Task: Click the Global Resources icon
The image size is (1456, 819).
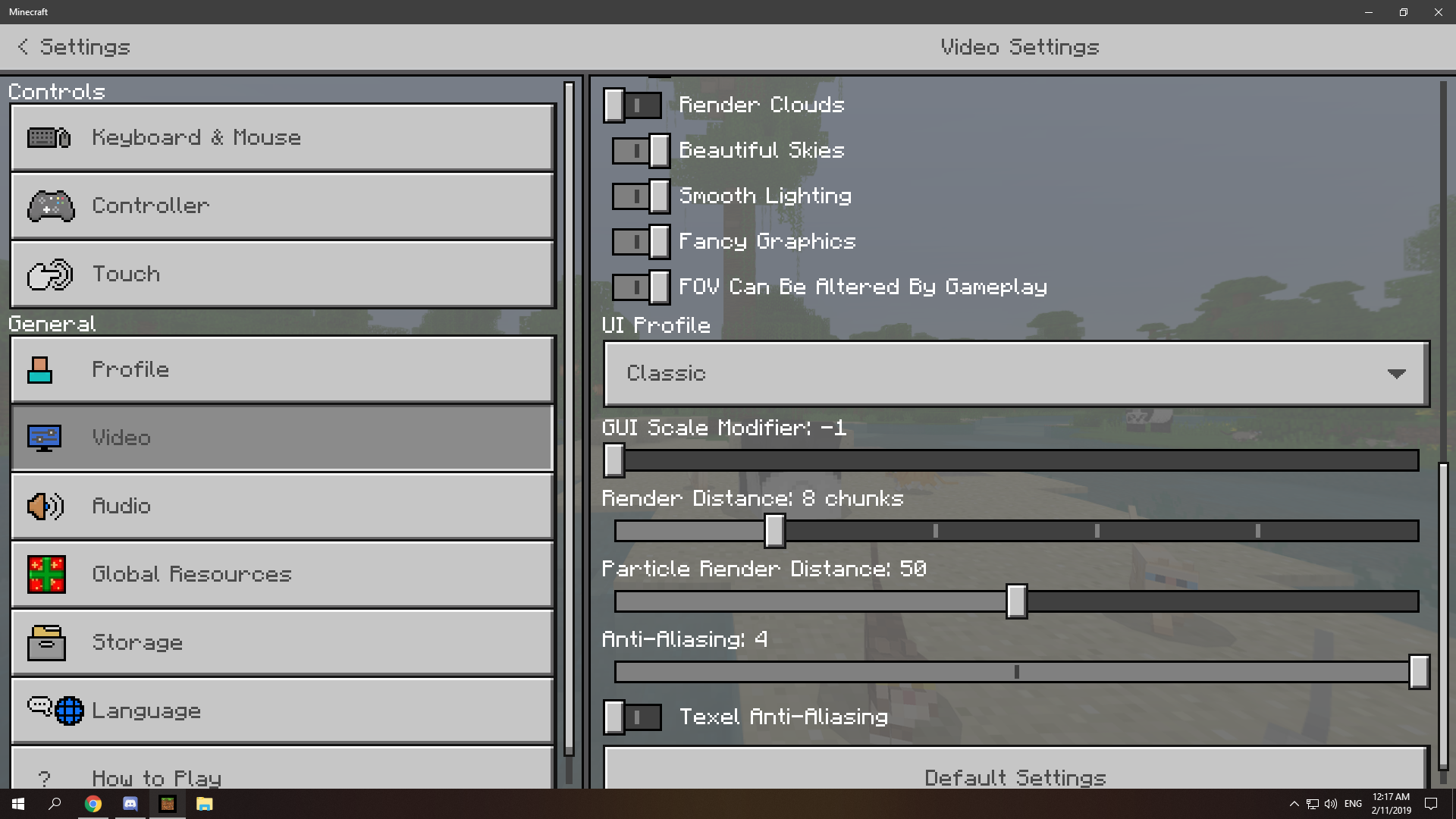Action: pyautogui.click(x=46, y=574)
